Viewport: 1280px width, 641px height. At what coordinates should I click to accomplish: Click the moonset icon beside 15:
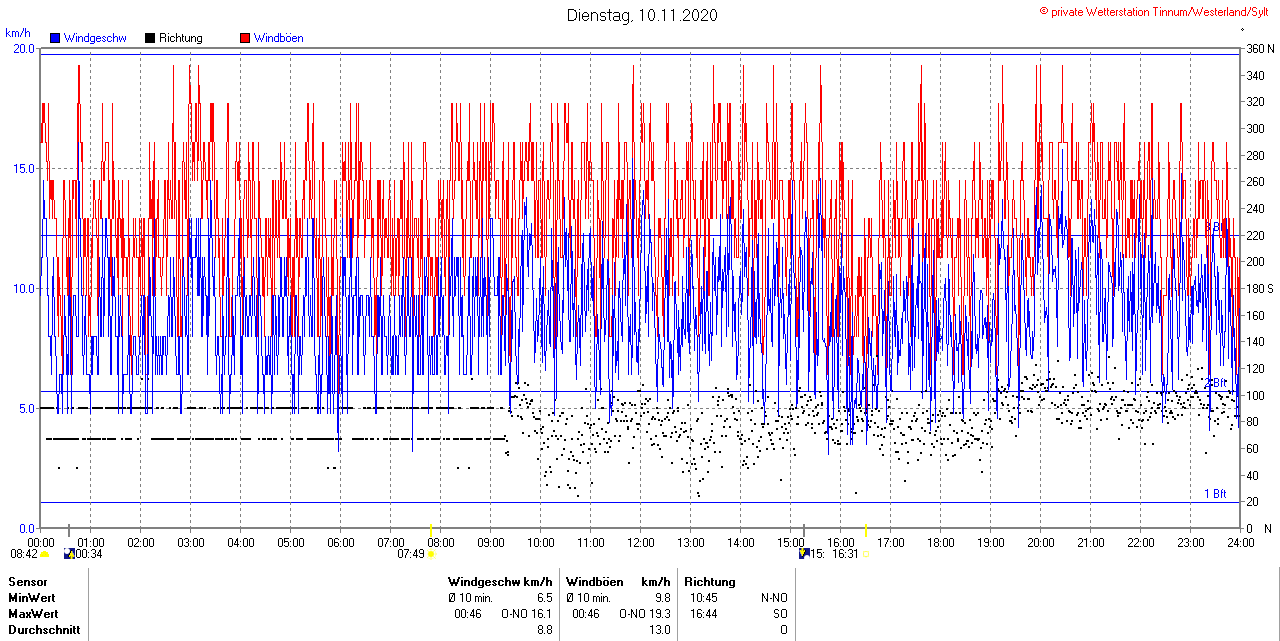click(x=804, y=553)
